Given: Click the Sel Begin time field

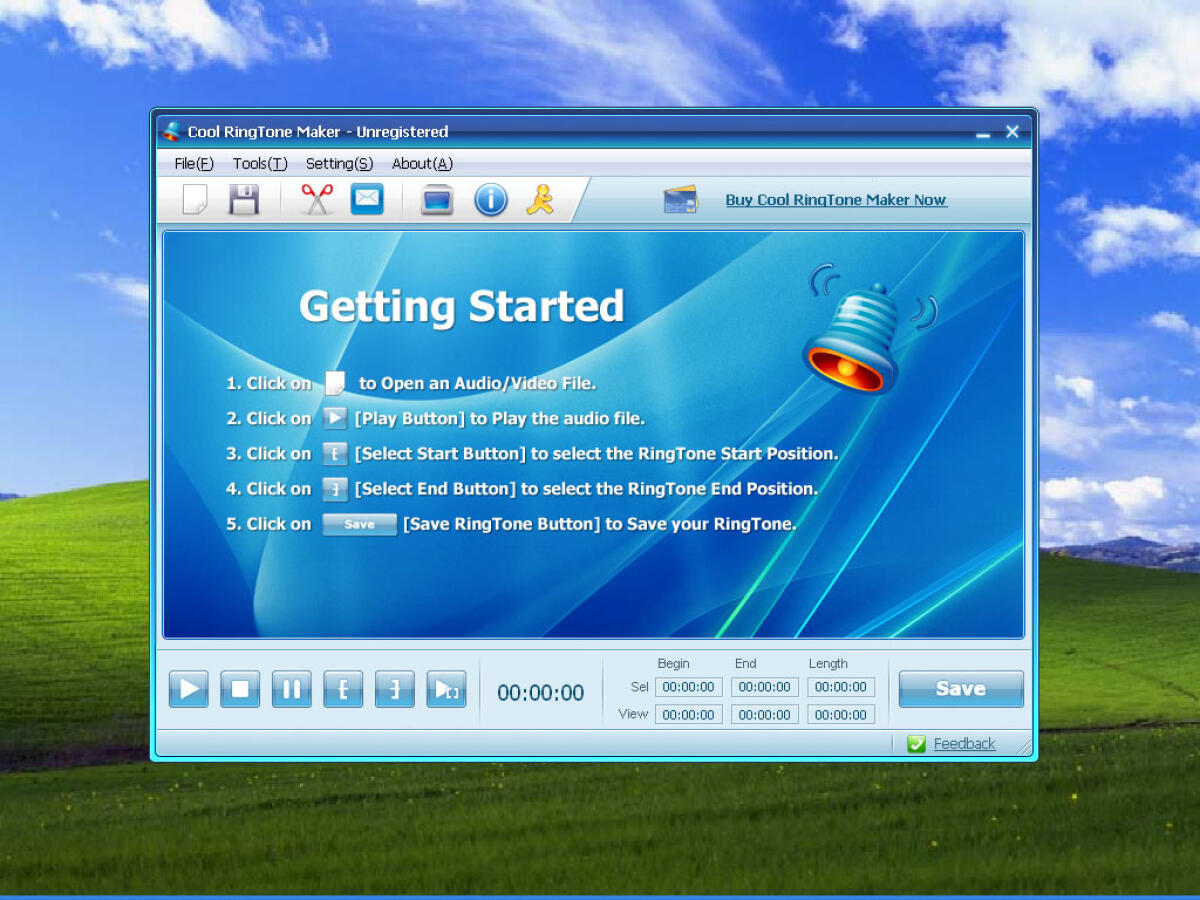Looking at the screenshot, I should coord(689,687).
